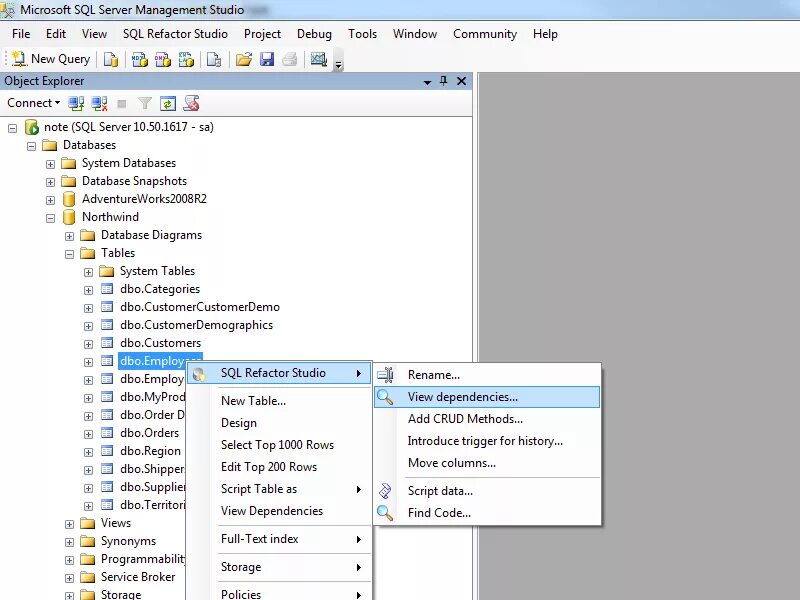Open the Debug menu

[314, 34]
